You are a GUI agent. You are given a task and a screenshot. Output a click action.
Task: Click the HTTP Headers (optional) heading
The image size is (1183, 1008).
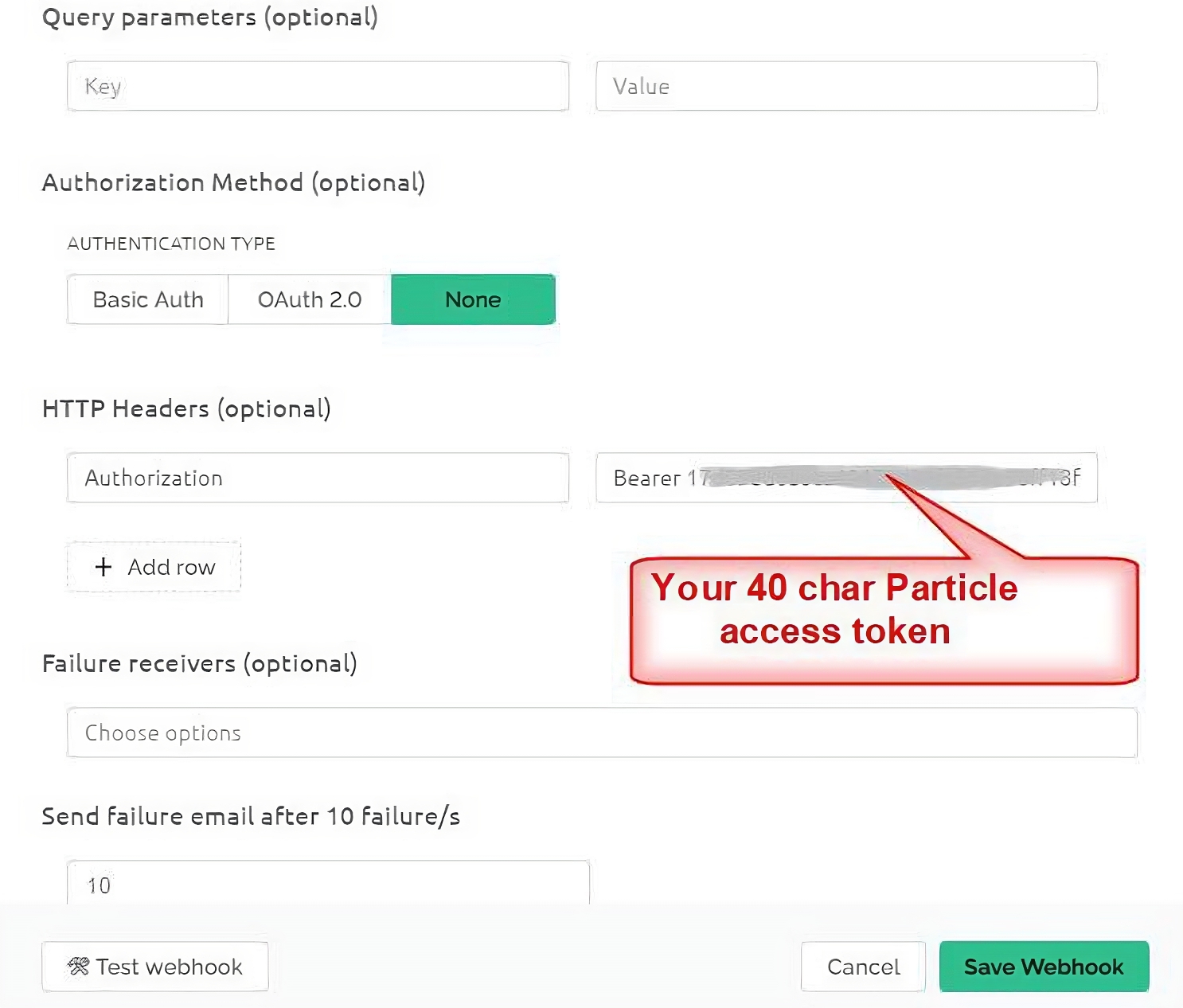186,408
